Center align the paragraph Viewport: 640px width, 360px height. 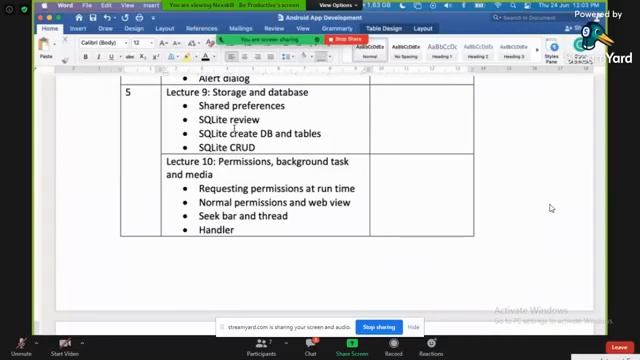point(244,57)
